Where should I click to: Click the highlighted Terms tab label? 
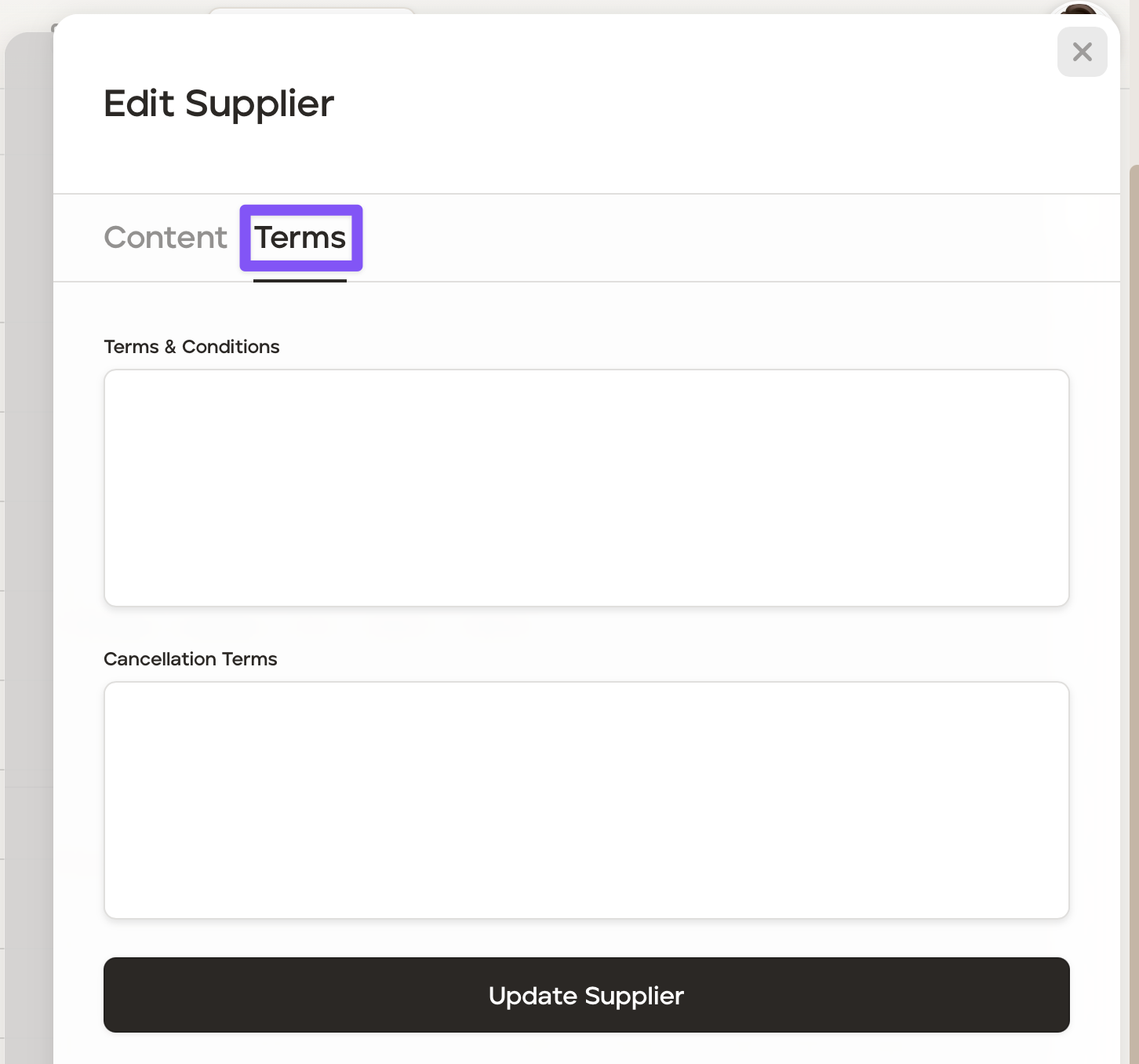(300, 238)
